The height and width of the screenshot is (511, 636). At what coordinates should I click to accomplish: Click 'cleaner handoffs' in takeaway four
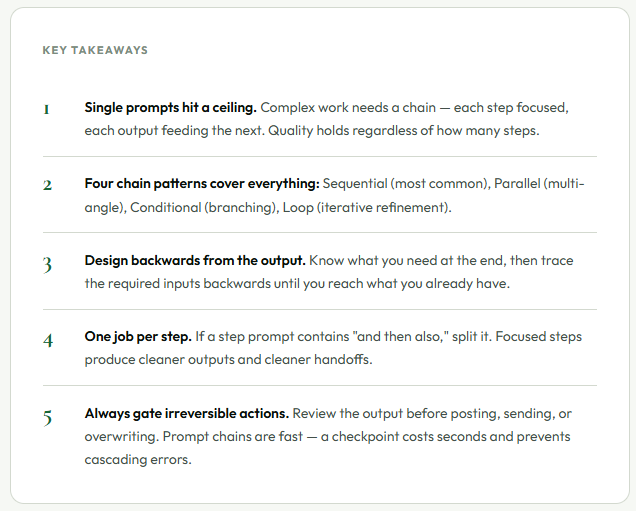pos(318,360)
